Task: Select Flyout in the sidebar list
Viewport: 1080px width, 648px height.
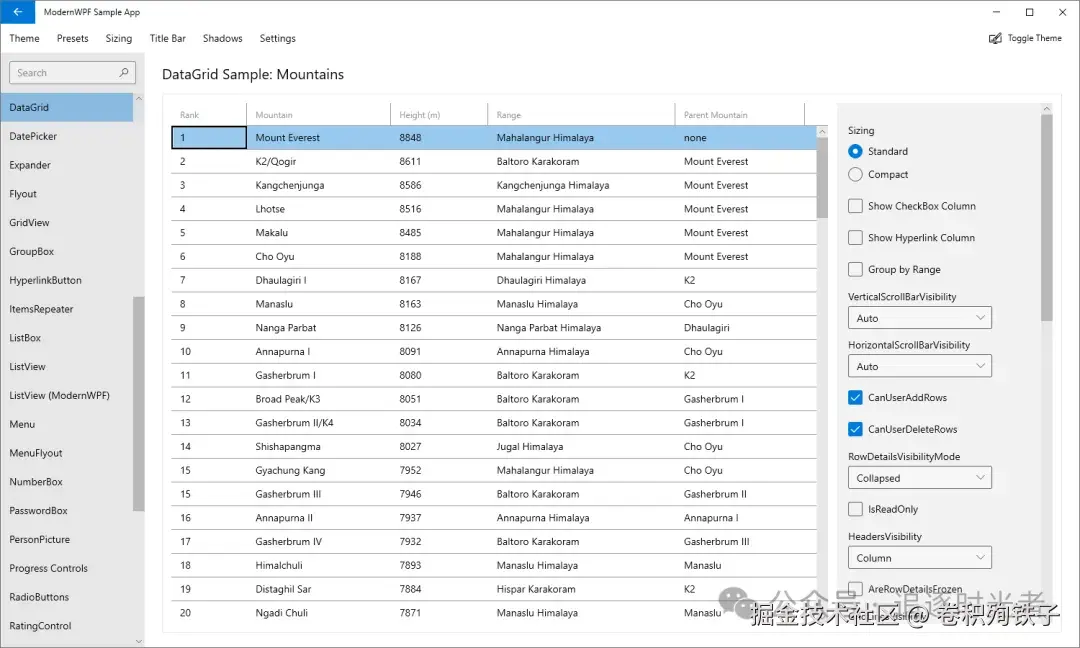Action: (67, 194)
